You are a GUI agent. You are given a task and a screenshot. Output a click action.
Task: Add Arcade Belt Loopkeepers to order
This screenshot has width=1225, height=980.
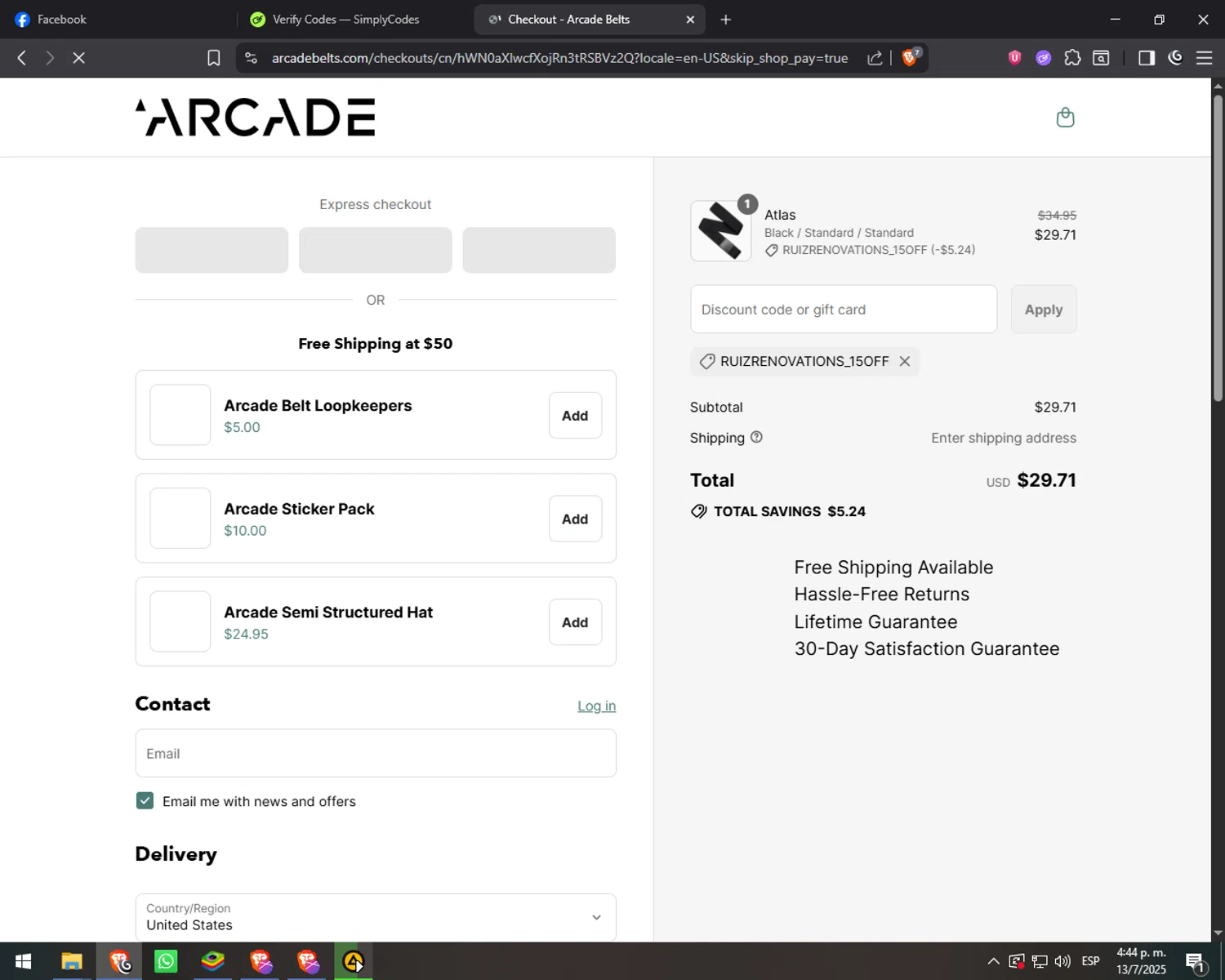(575, 416)
